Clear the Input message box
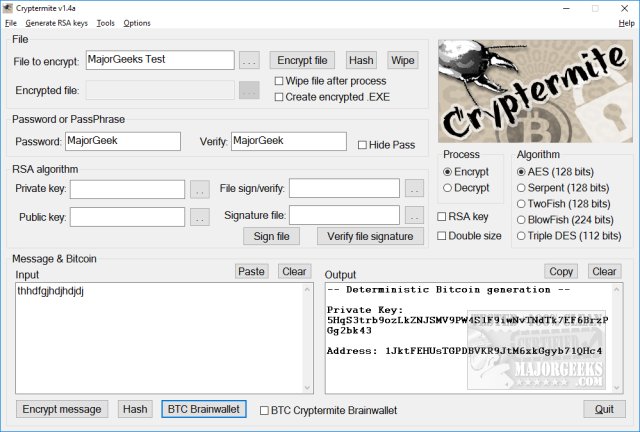This screenshot has width=640, height=432. 294,272
